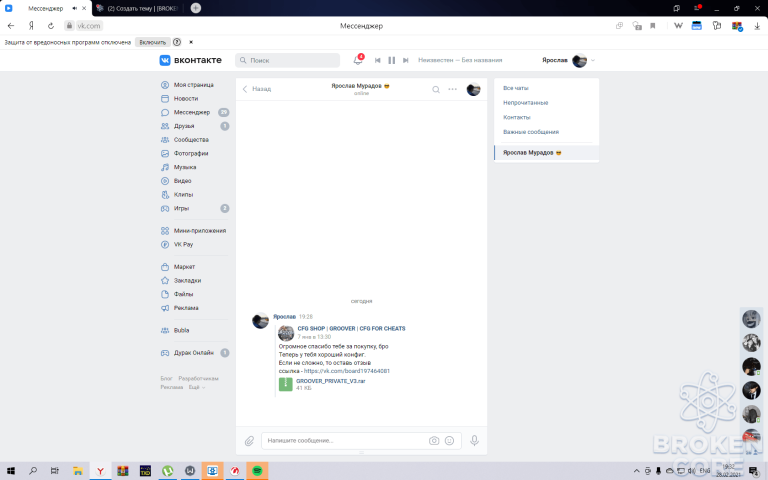Select the Все чаты filter

pos(516,88)
